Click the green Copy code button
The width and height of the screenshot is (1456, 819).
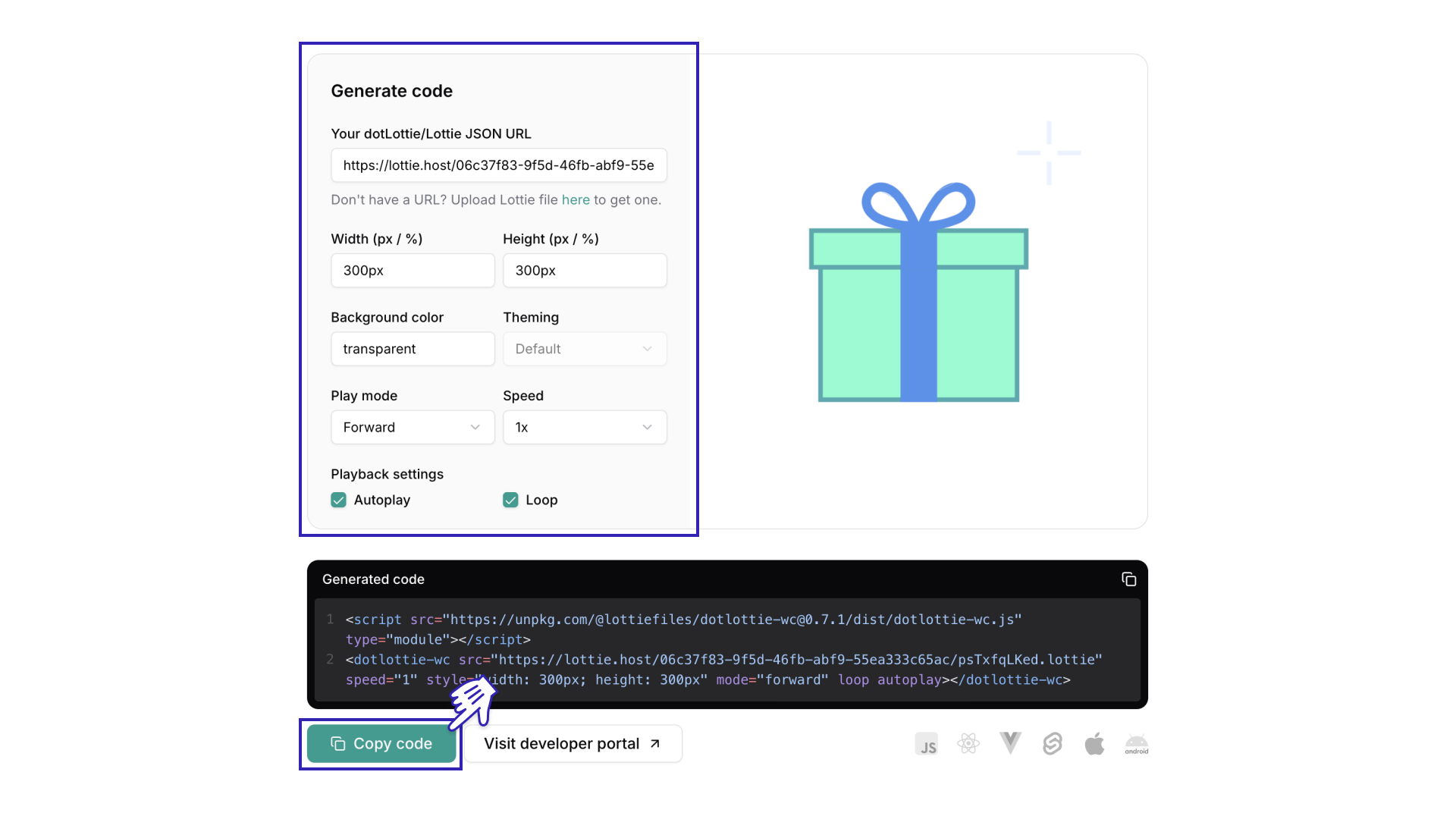(x=381, y=744)
